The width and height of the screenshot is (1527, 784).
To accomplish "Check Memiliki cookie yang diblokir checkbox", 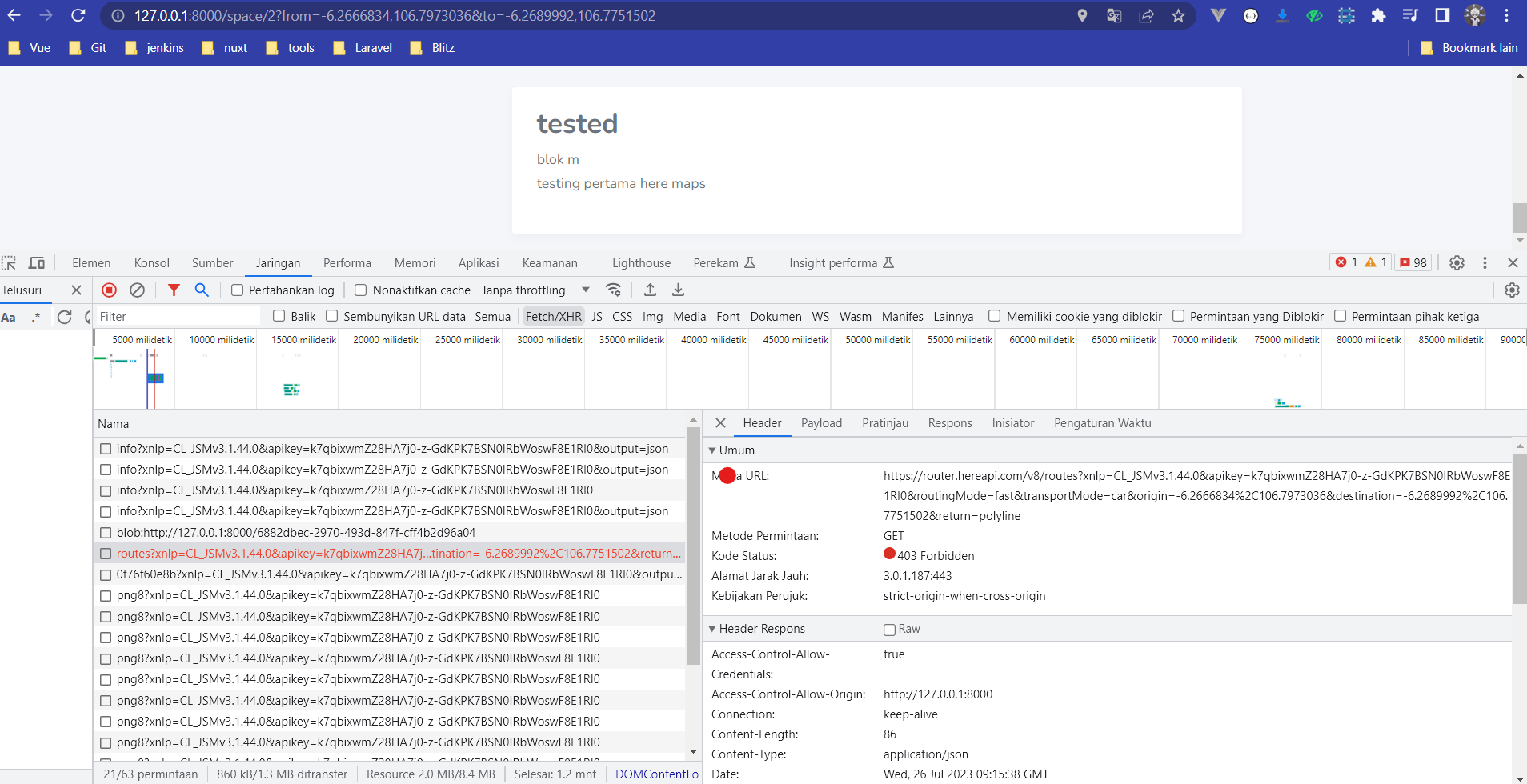I will click(994, 316).
